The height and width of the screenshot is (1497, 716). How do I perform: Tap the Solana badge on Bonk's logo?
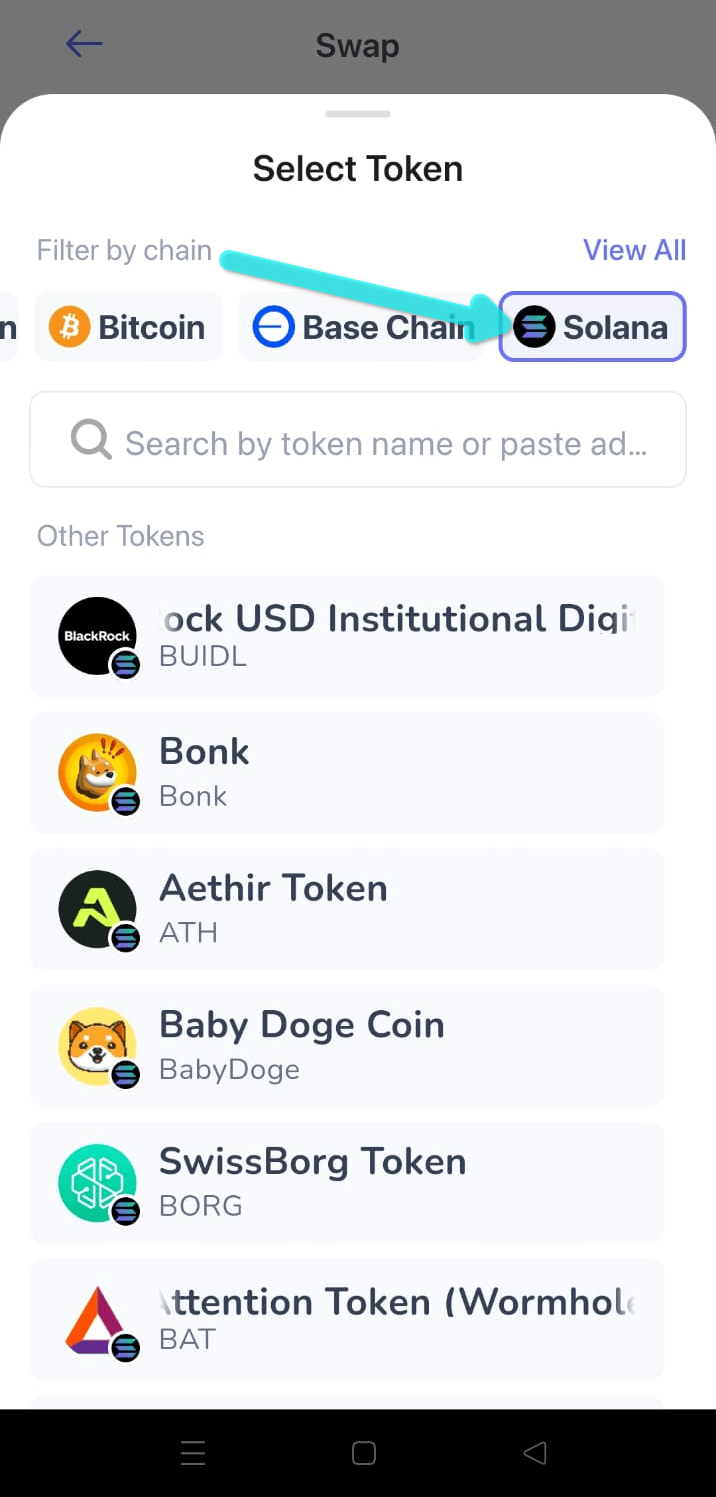pyautogui.click(x=124, y=800)
